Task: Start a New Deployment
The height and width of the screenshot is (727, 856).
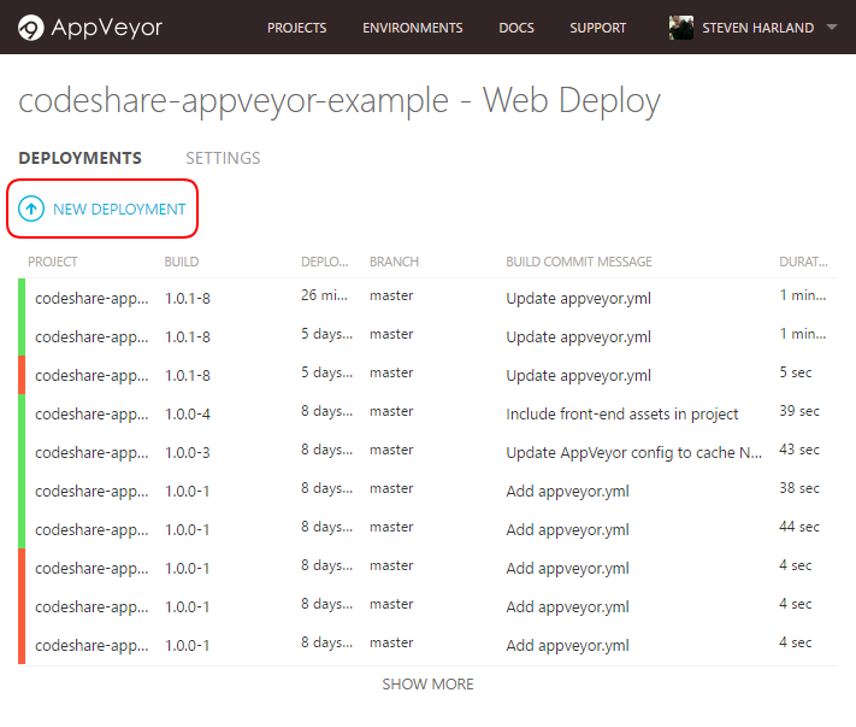Action: (119, 209)
